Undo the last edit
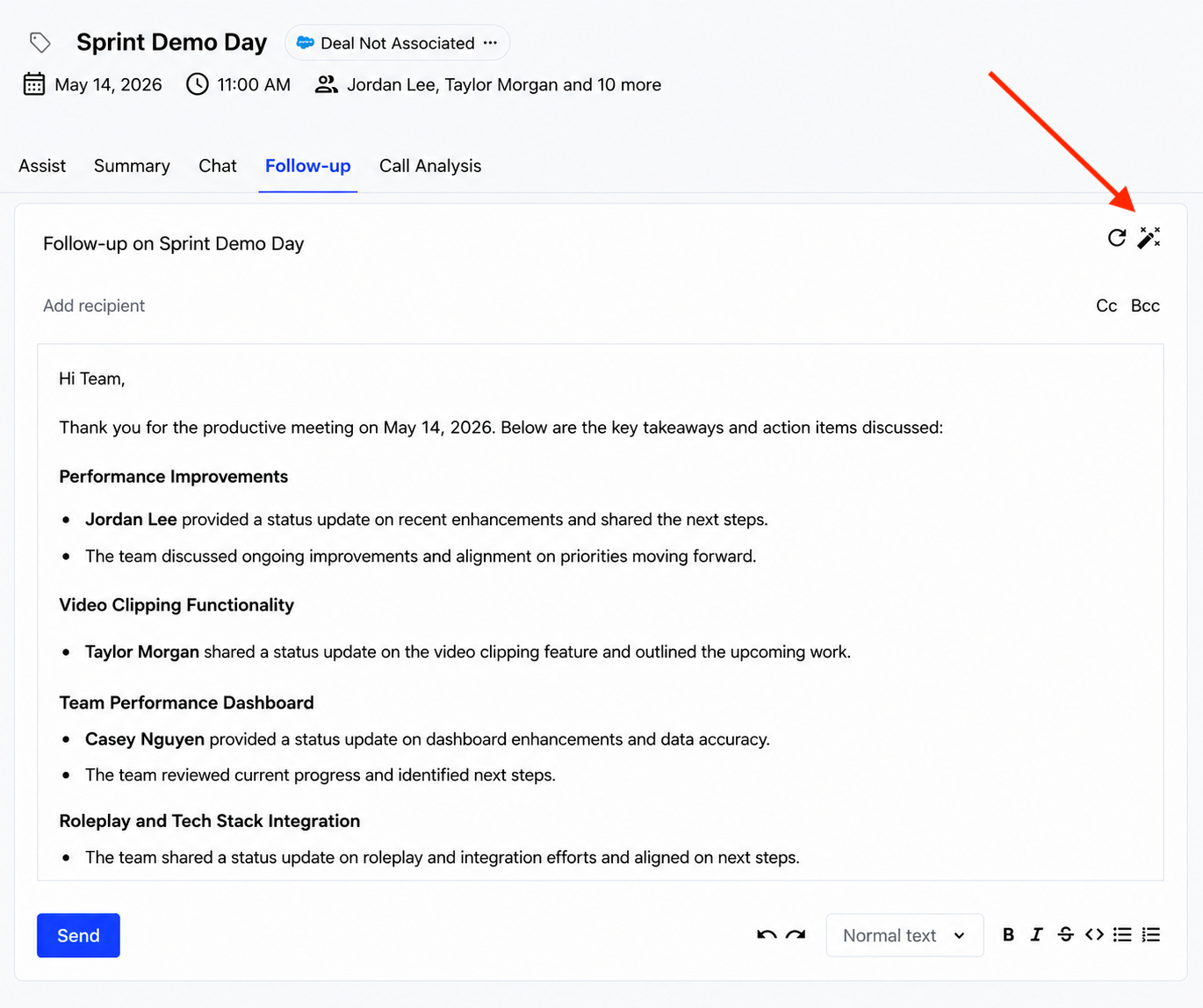Viewport: 1203px width, 1008px height. point(767,935)
